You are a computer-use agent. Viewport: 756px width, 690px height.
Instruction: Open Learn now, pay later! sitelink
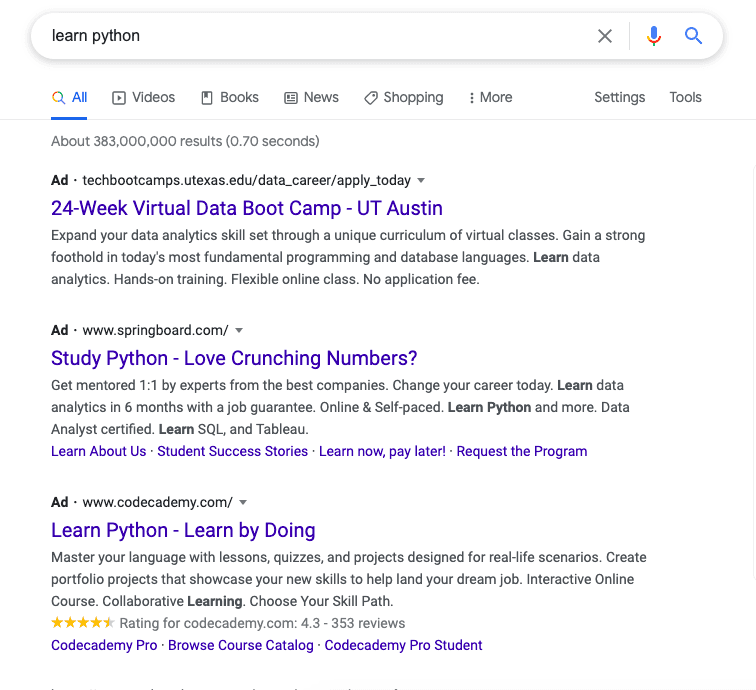tap(382, 451)
